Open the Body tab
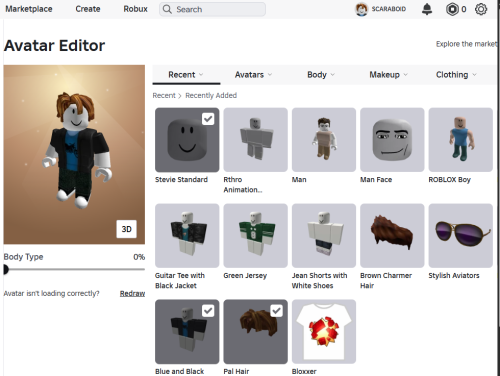This screenshot has width=500, height=376. pyautogui.click(x=321, y=75)
